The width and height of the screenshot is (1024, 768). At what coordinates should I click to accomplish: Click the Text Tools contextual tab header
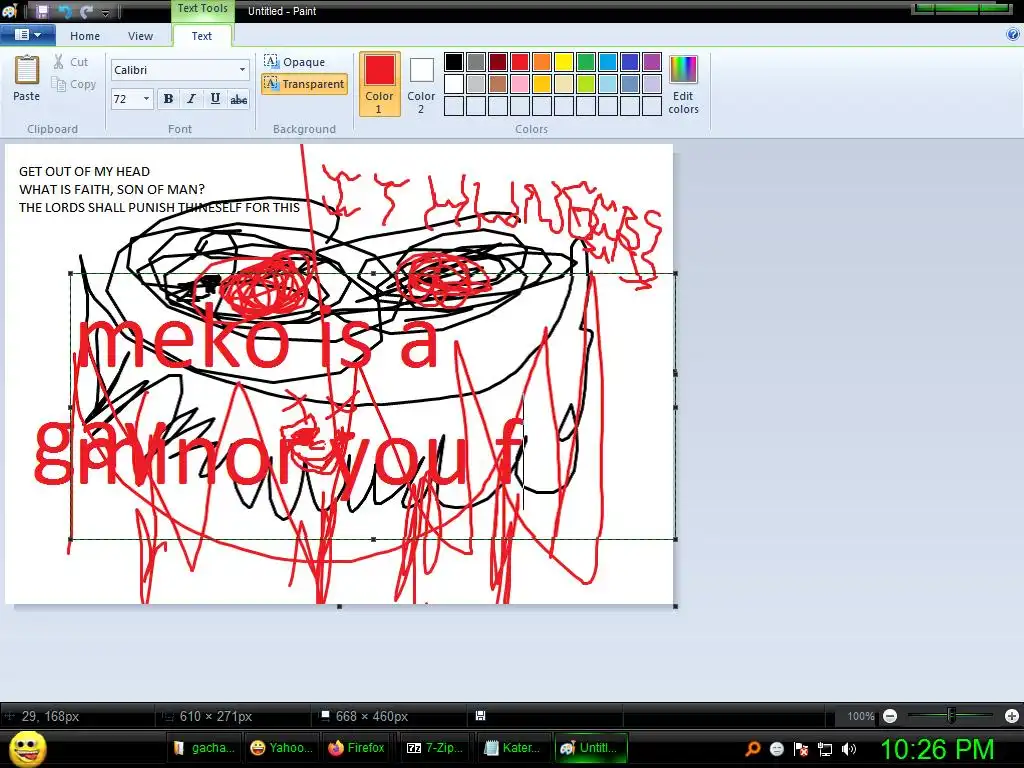(202, 9)
